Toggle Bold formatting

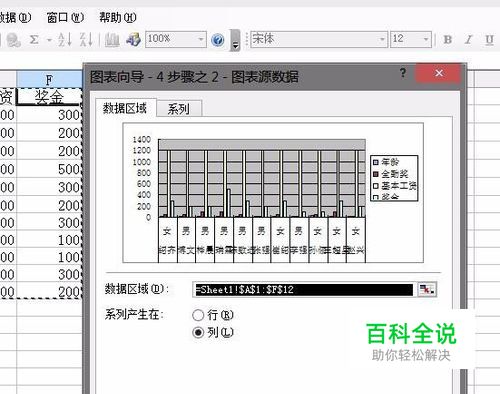coord(448,40)
